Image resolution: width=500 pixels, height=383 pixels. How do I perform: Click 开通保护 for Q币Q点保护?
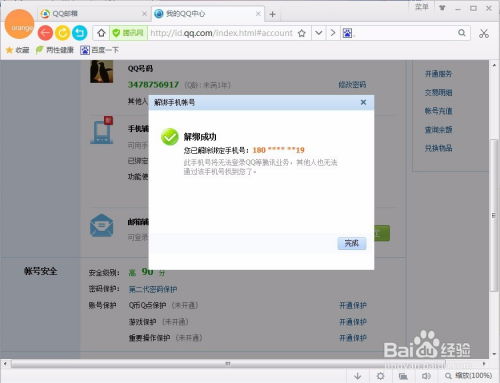[353, 305]
